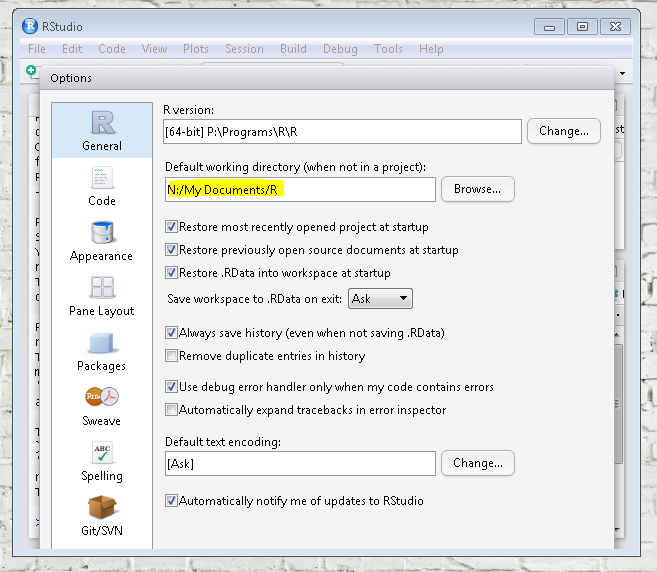Image resolution: width=657 pixels, height=572 pixels.
Task: Click Change button next to R version
Action: [x=564, y=131]
